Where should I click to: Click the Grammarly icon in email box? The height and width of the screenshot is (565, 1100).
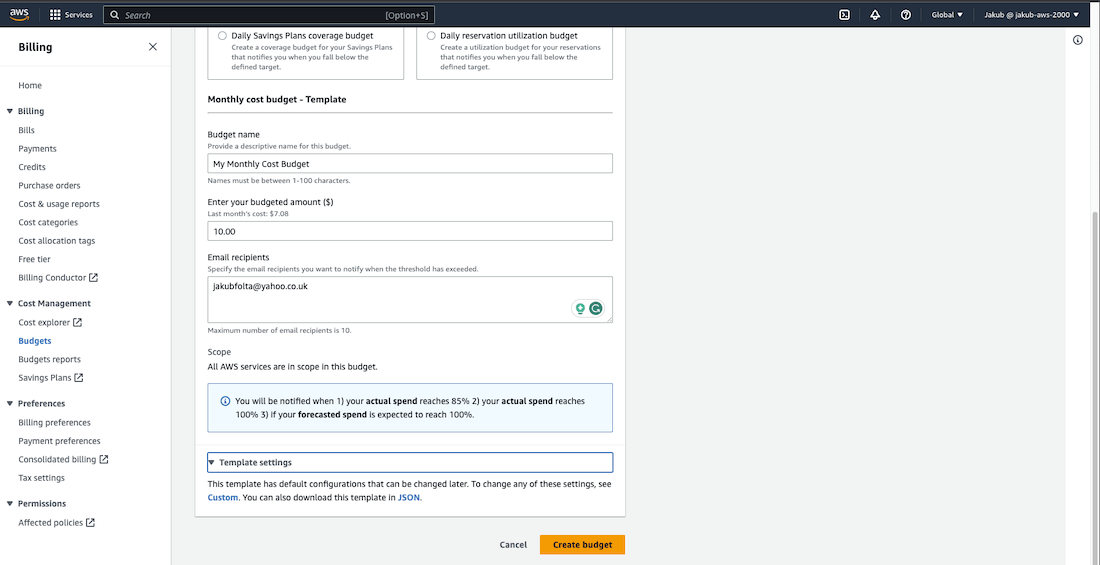[596, 308]
